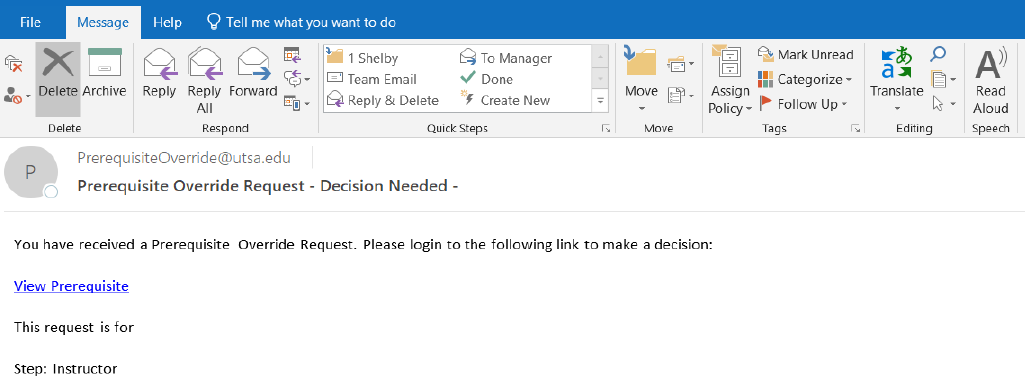Open the Rules dropdown
This screenshot has width=1025, height=387.
coord(681,64)
